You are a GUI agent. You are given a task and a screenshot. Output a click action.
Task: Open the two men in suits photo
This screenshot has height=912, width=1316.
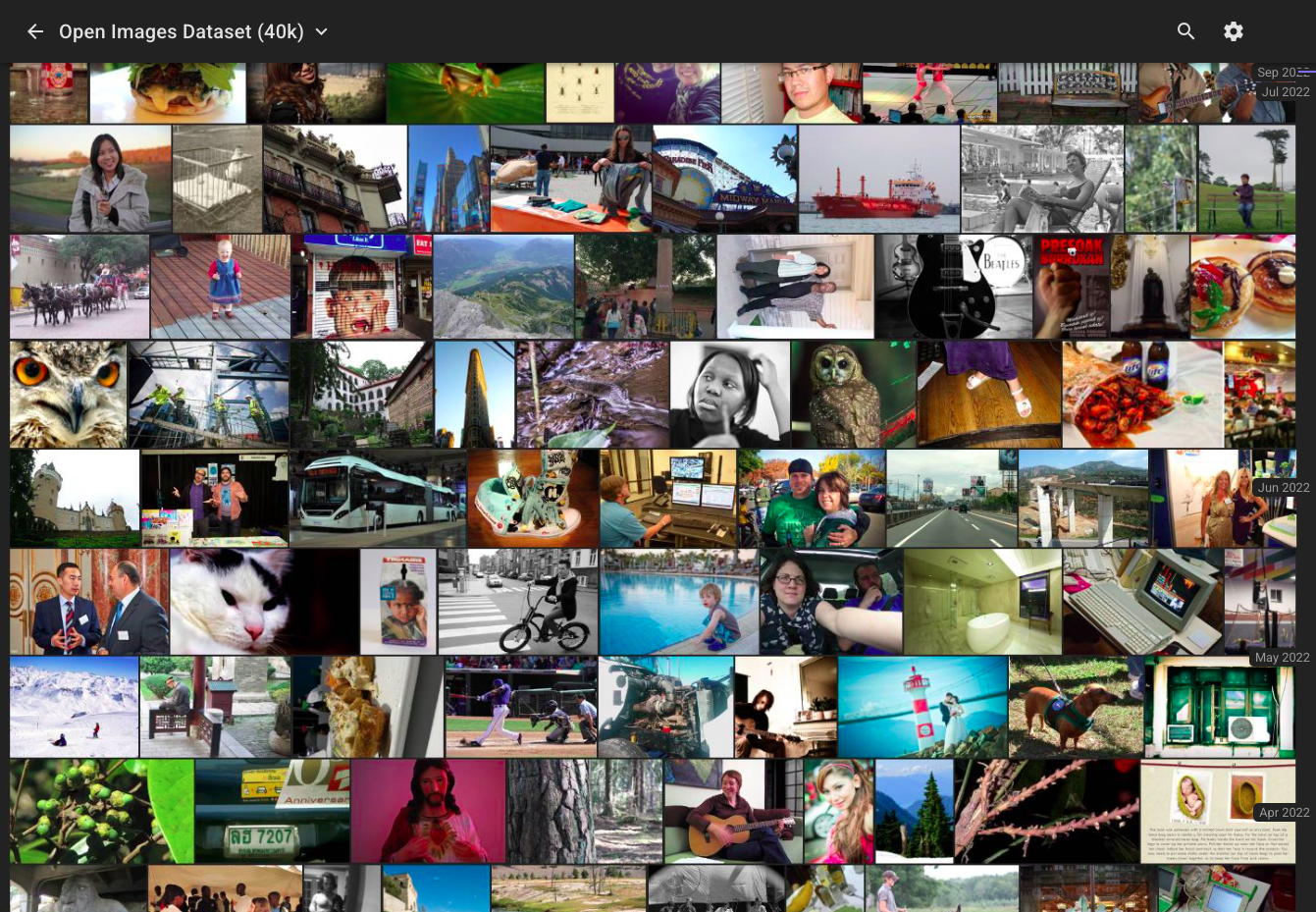click(x=89, y=602)
